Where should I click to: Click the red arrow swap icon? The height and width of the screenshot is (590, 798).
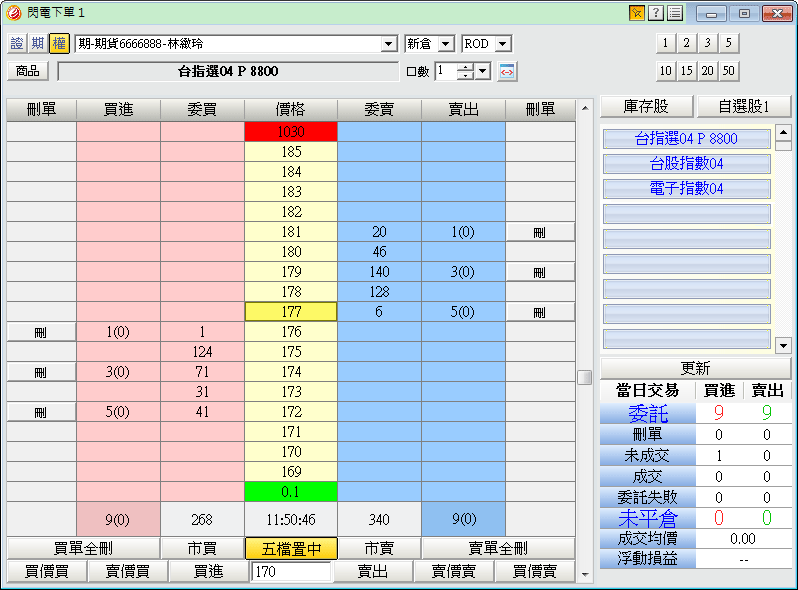(x=507, y=71)
